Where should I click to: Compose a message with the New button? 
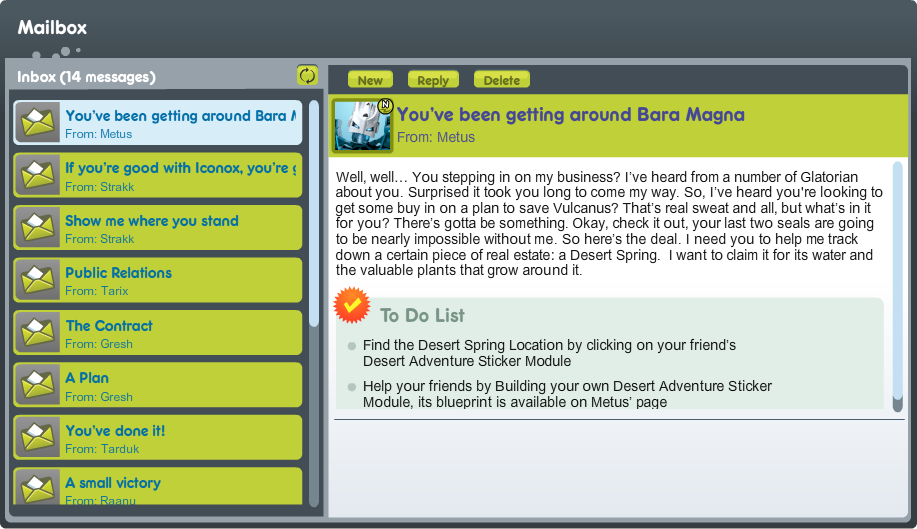(x=370, y=80)
